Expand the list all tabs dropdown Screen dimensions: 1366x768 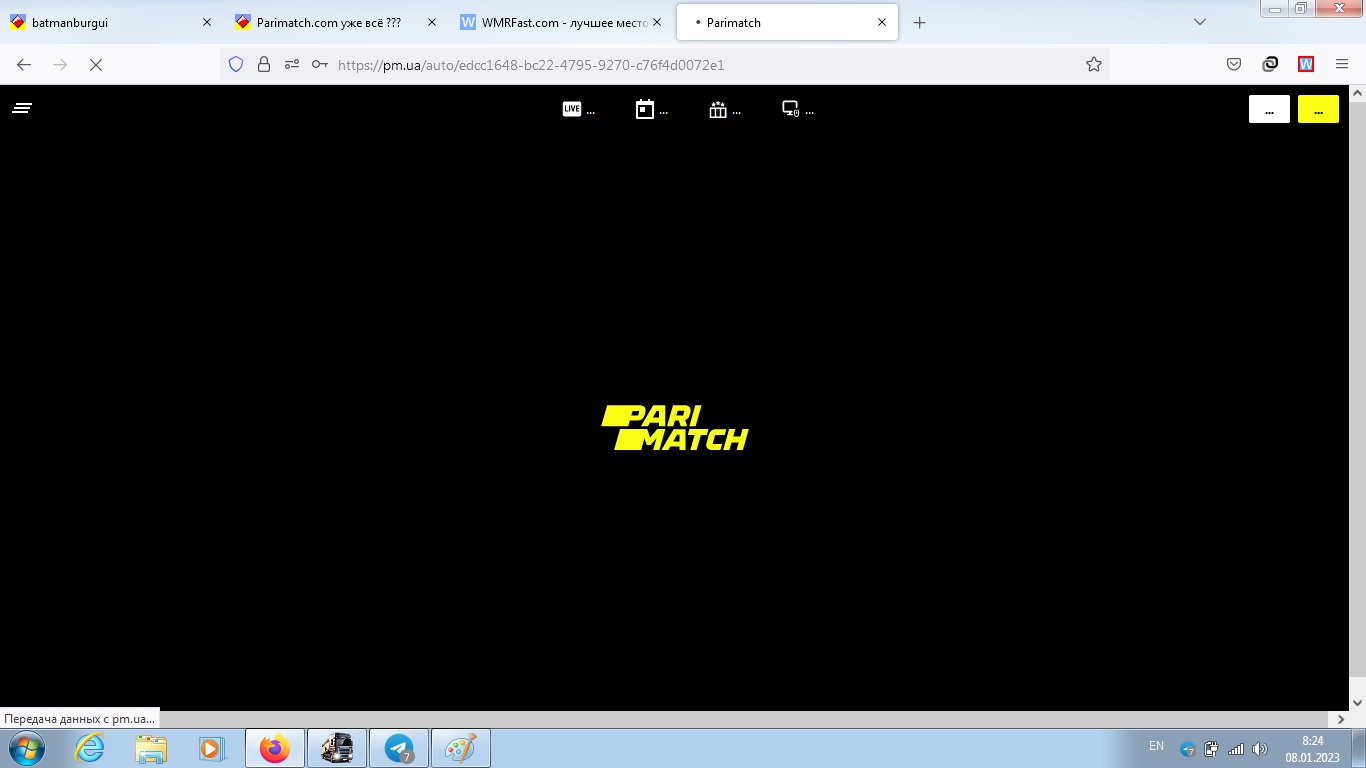(x=1200, y=22)
